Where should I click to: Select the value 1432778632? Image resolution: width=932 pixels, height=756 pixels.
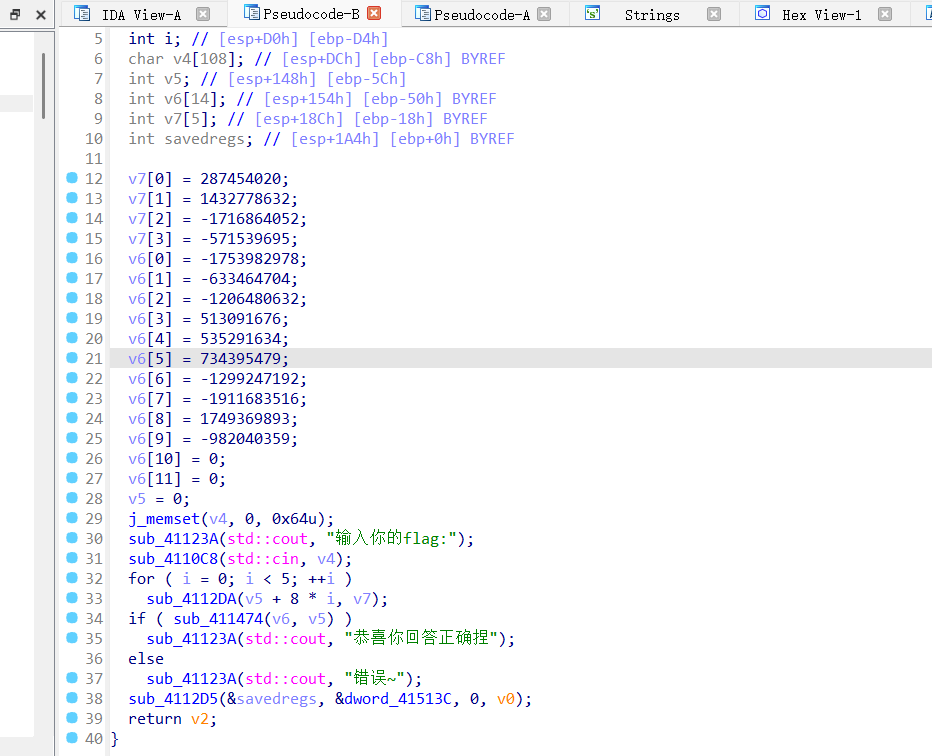coord(245,199)
